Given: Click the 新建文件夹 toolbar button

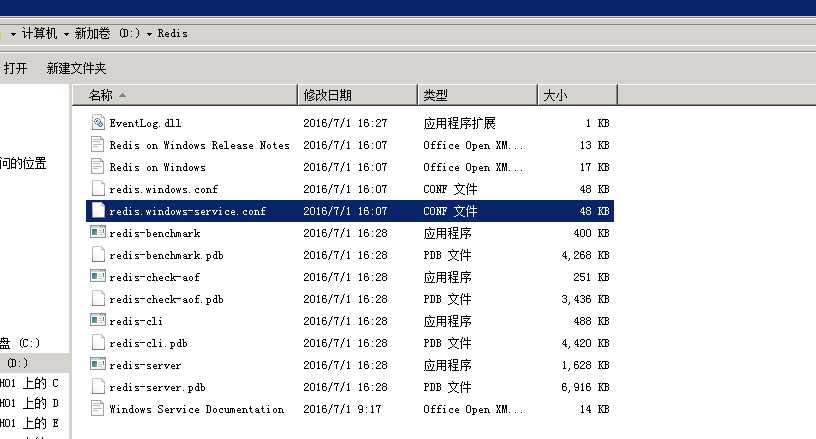Looking at the screenshot, I should coord(76,68).
